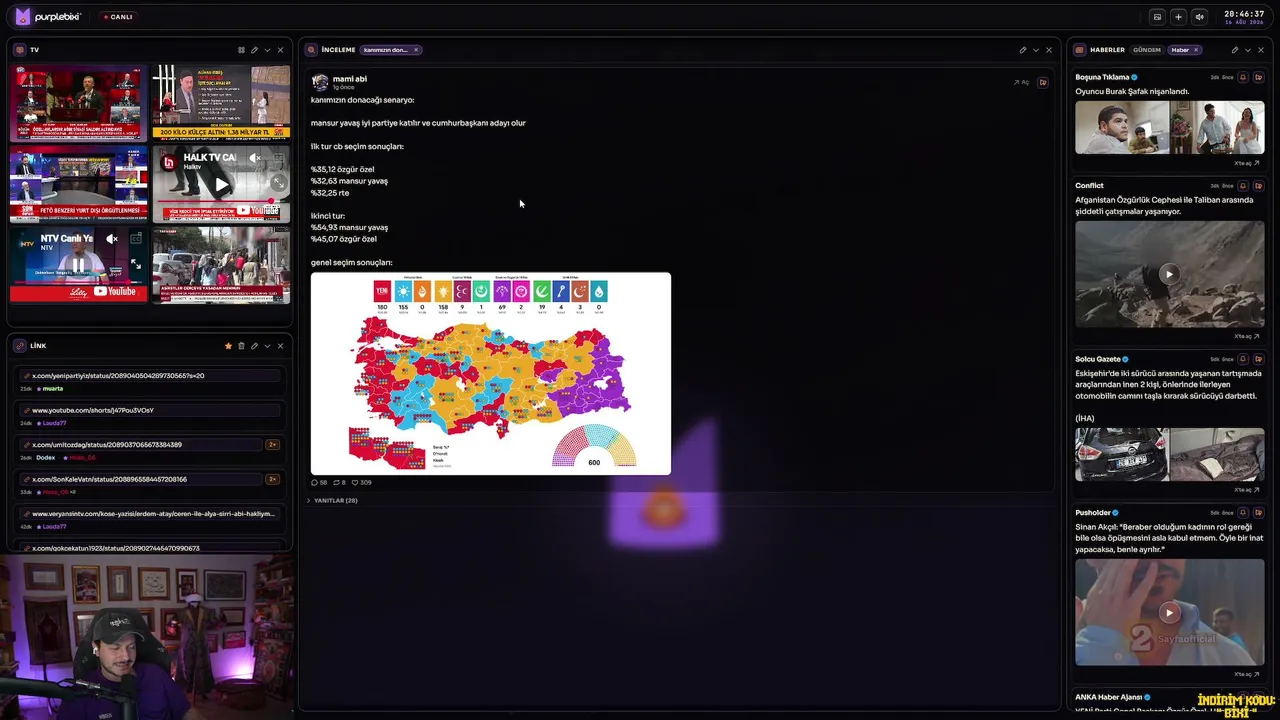
Task: Select the street crowd TV stream thumbnail
Action: pyautogui.click(x=221, y=265)
